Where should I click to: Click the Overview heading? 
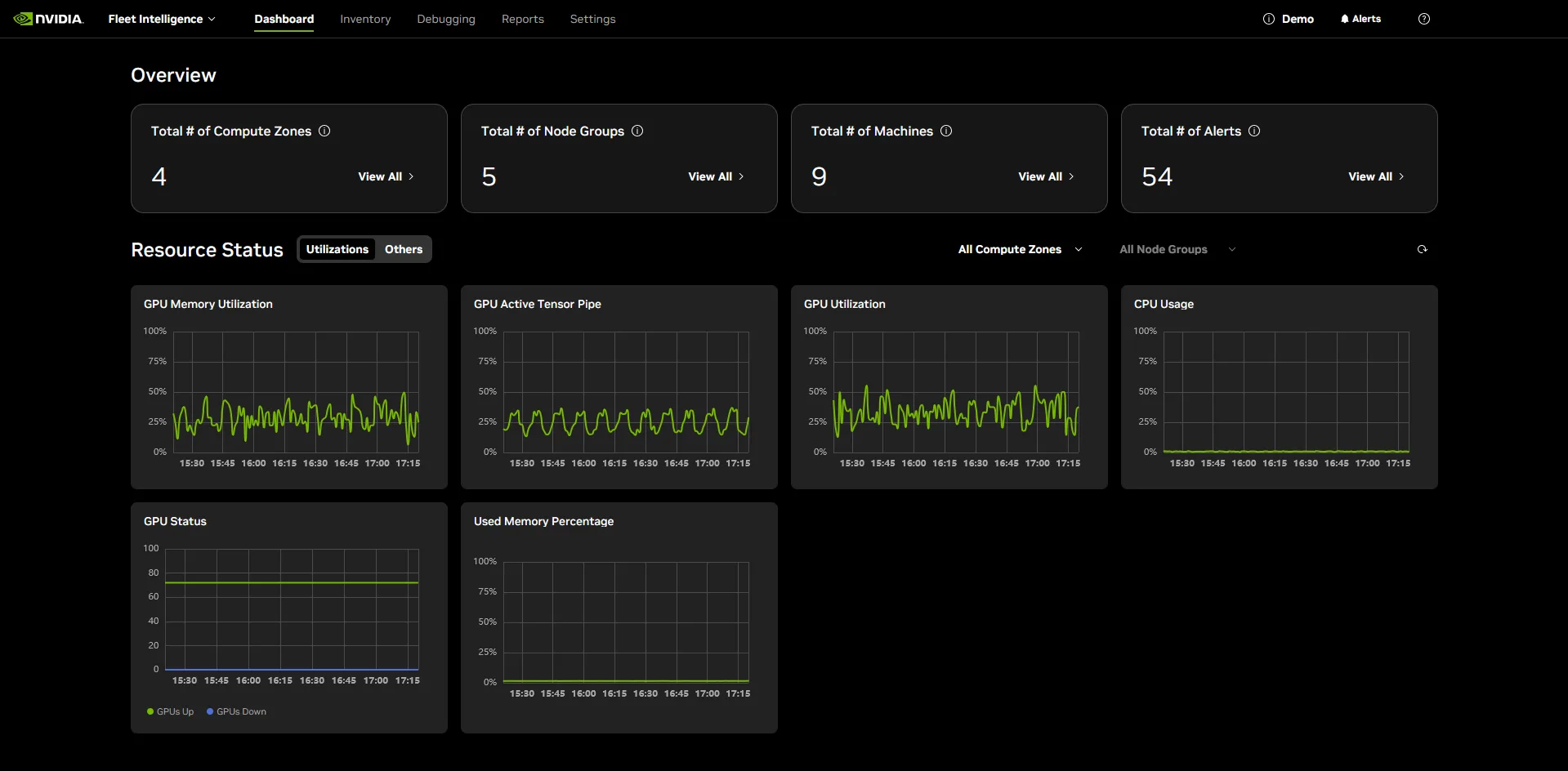[173, 75]
